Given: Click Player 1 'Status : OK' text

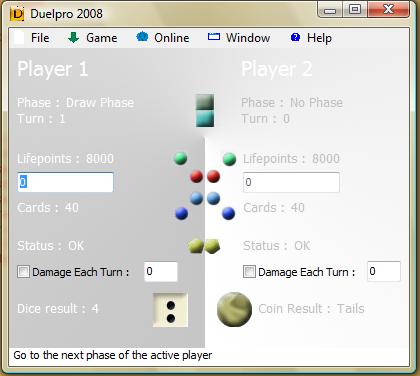Looking at the screenshot, I should coord(51,246).
